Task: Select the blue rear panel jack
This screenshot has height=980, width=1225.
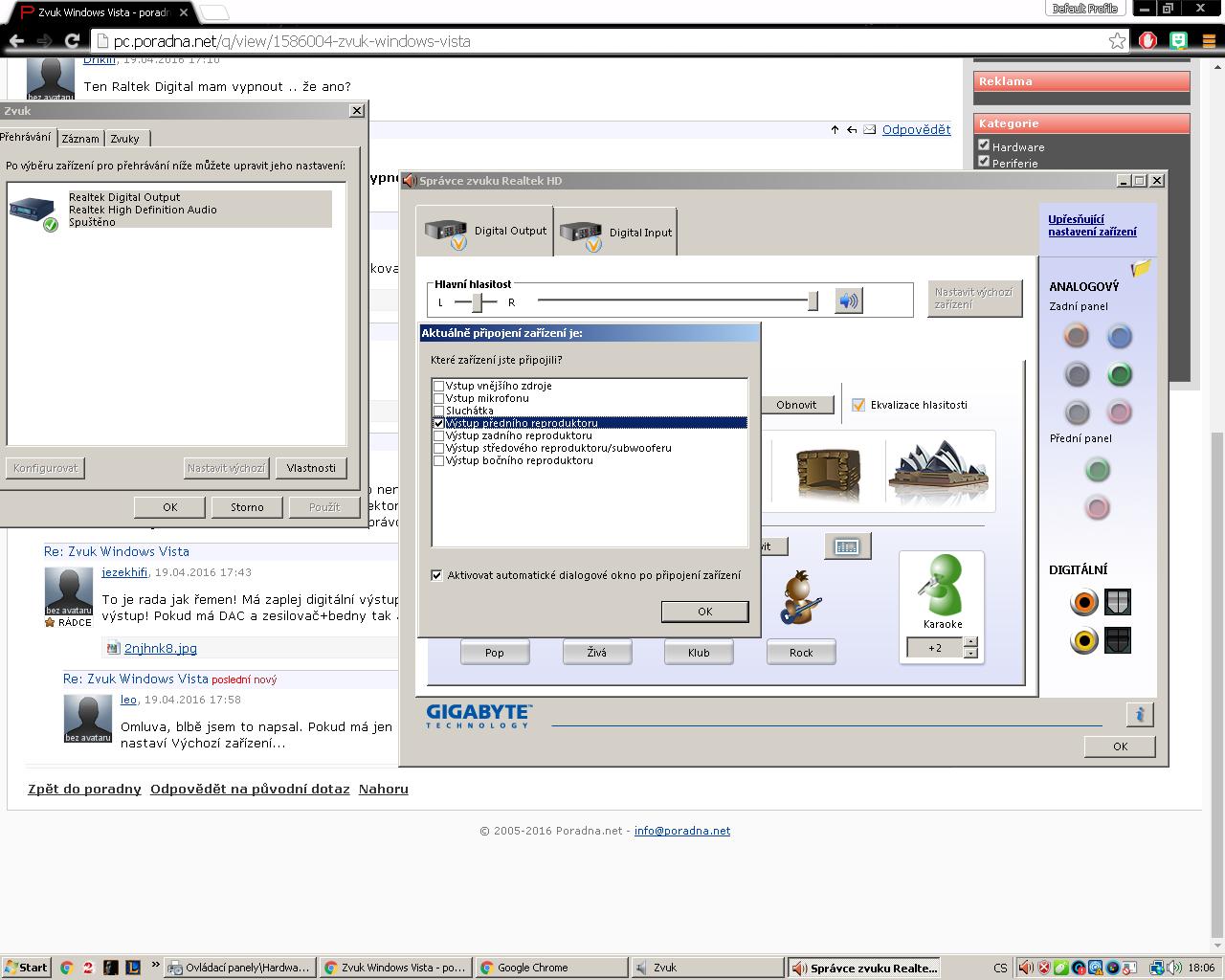Action: click(x=1119, y=335)
